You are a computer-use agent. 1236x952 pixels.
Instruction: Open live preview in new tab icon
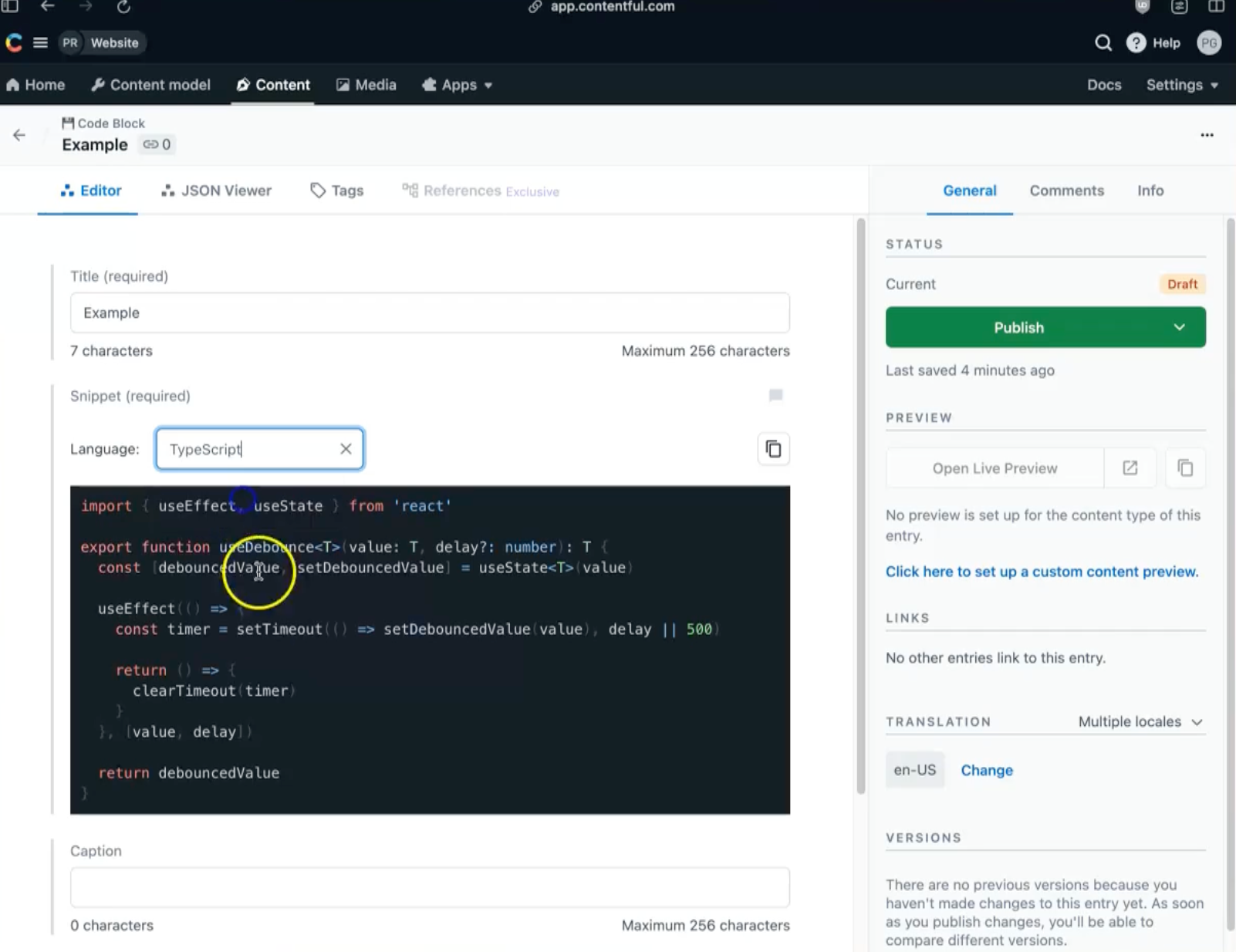tap(1130, 468)
